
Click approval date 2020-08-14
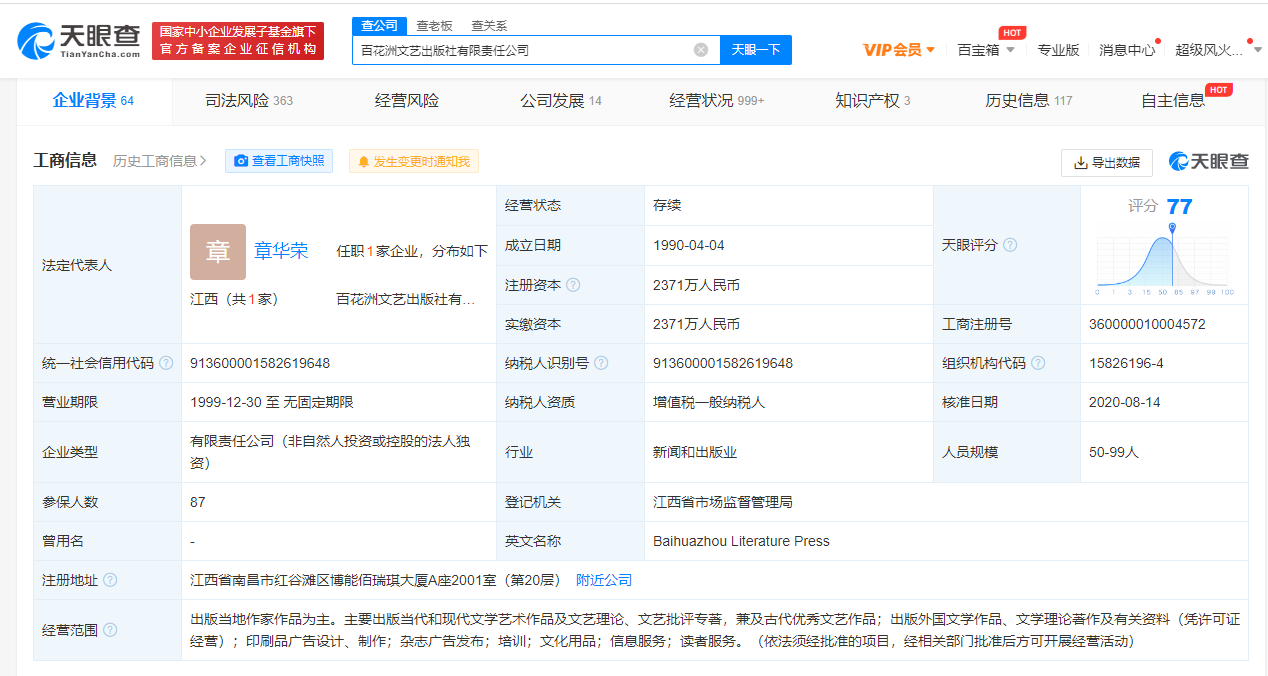point(1125,402)
